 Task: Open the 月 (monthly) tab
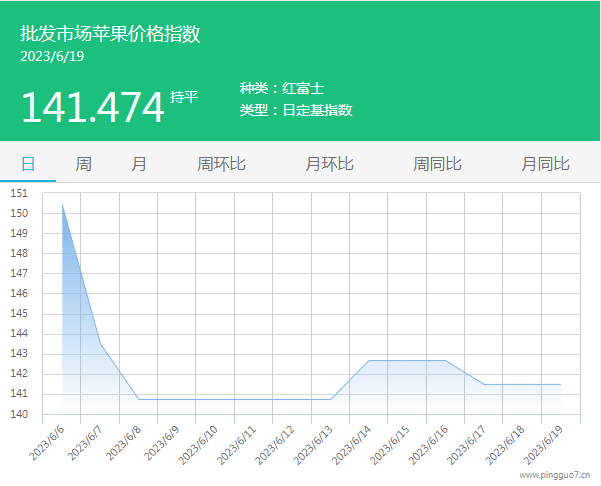coord(139,164)
